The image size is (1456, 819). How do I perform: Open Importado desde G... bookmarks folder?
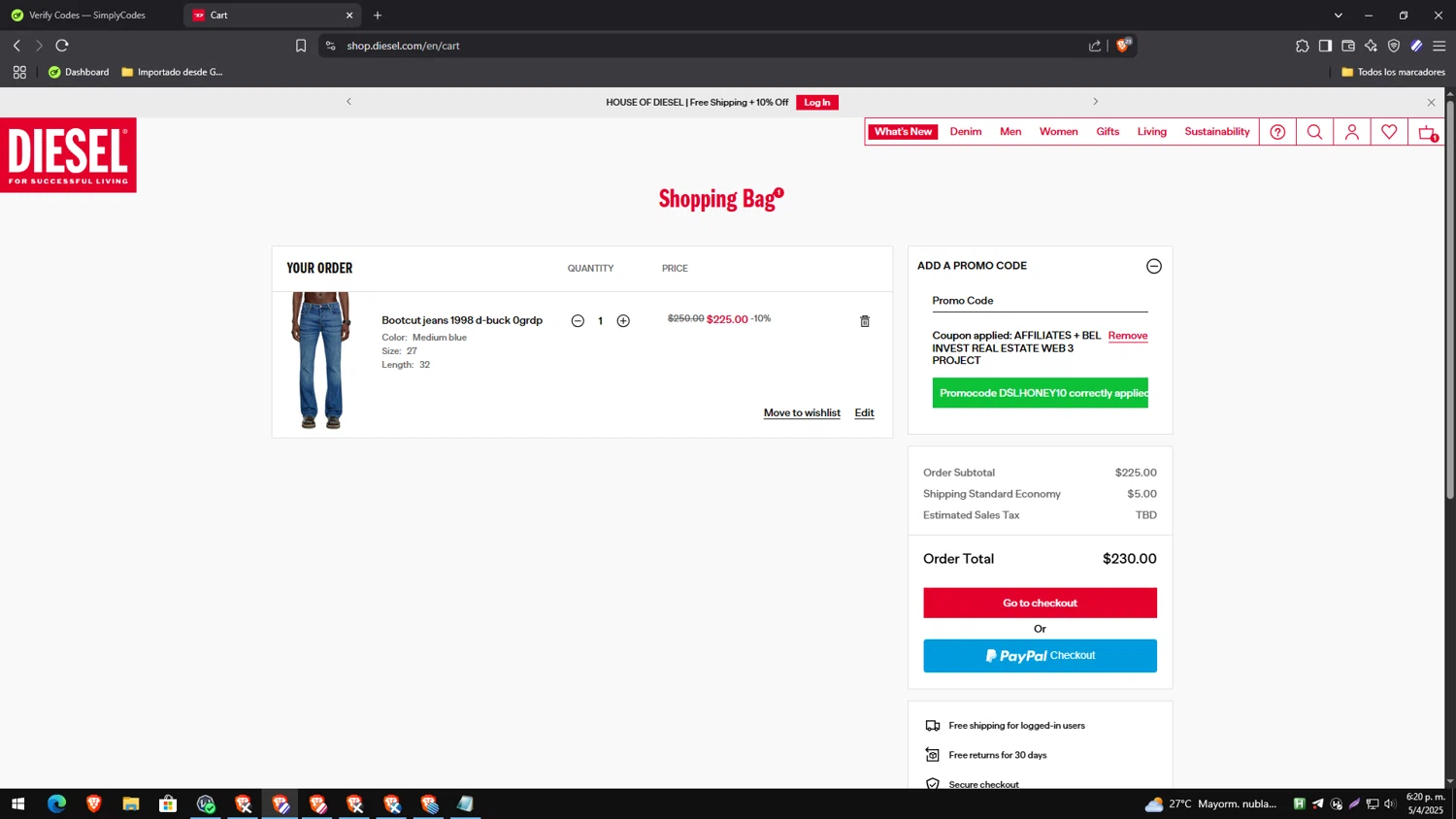click(x=172, y=72)
